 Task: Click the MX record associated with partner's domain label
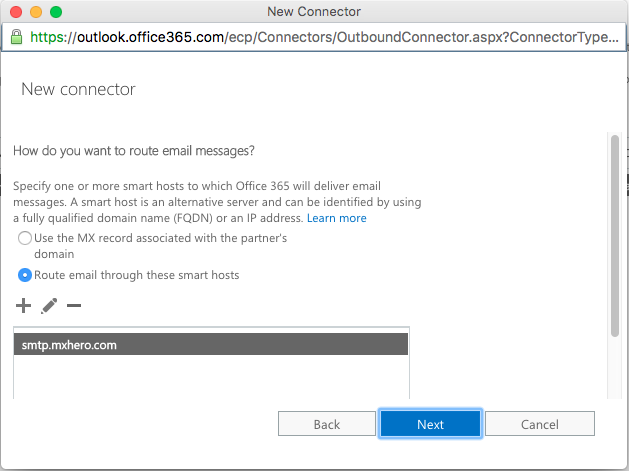tap(160, 246)
